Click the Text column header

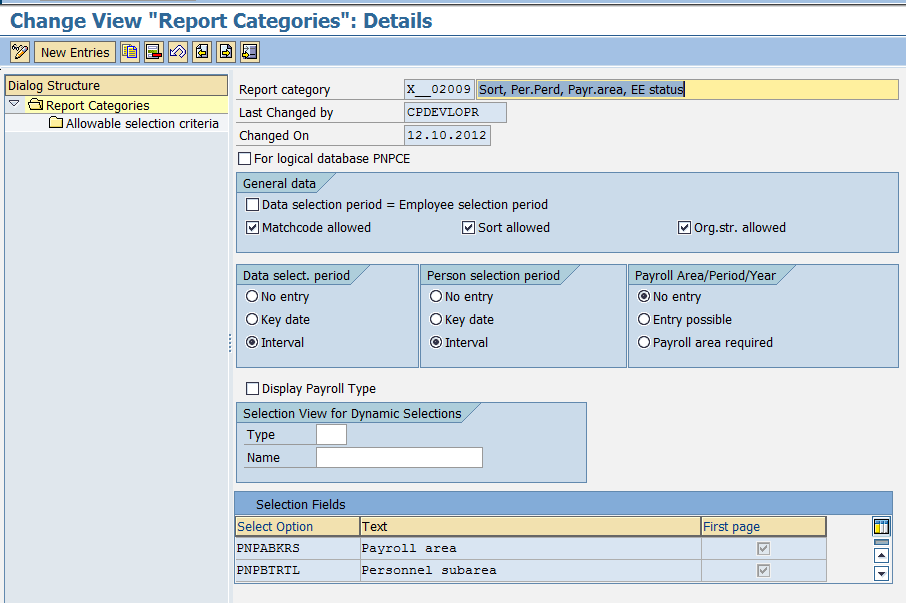530,527
